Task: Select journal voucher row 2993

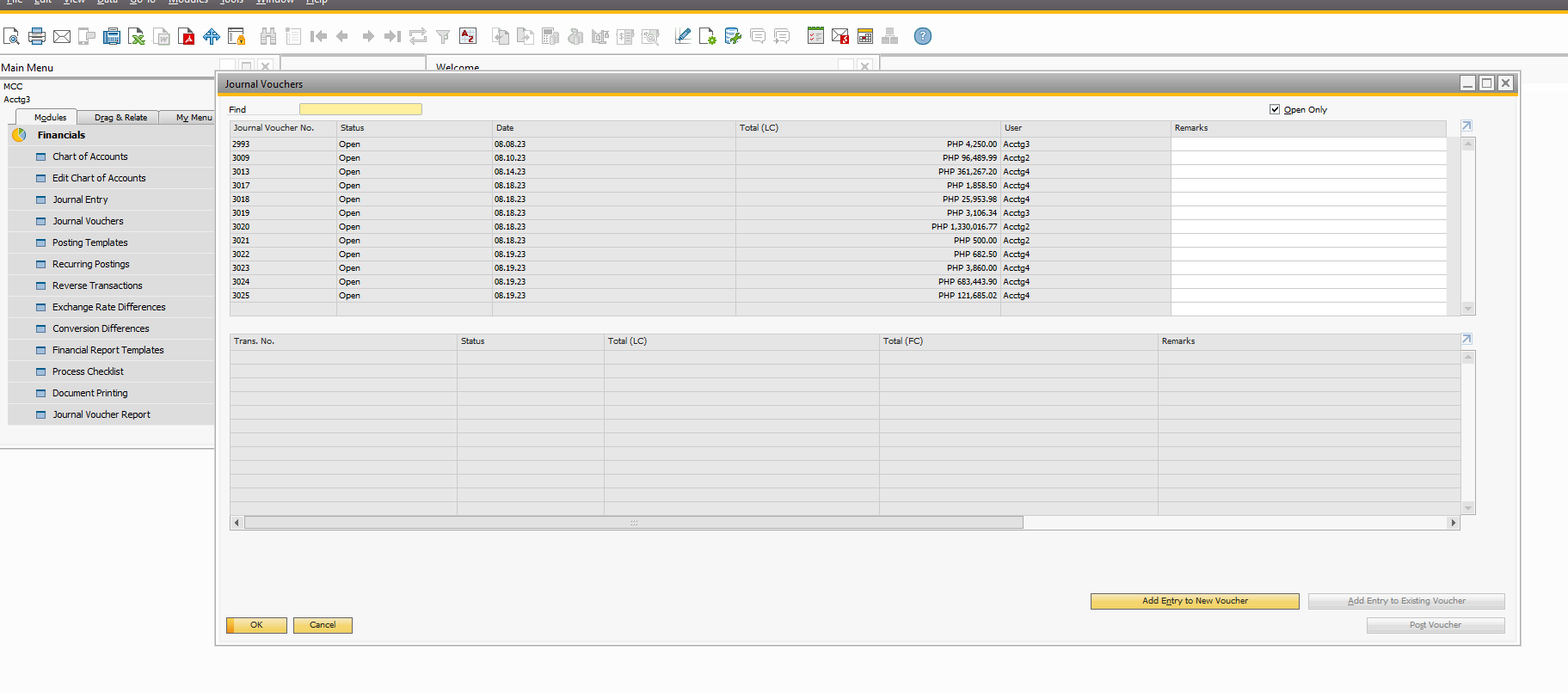Action: [838, 144]
